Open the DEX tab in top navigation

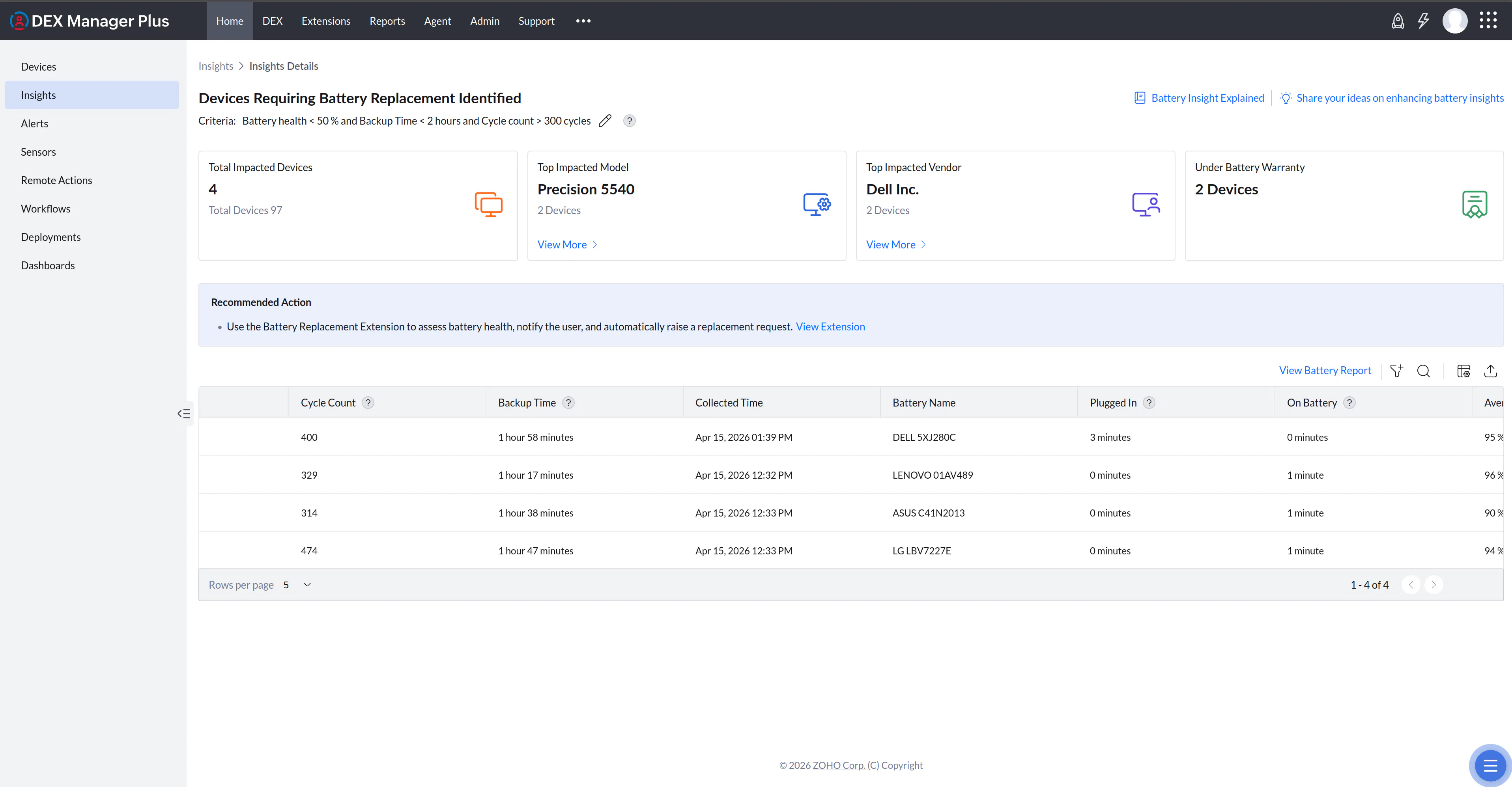point(272,21)
